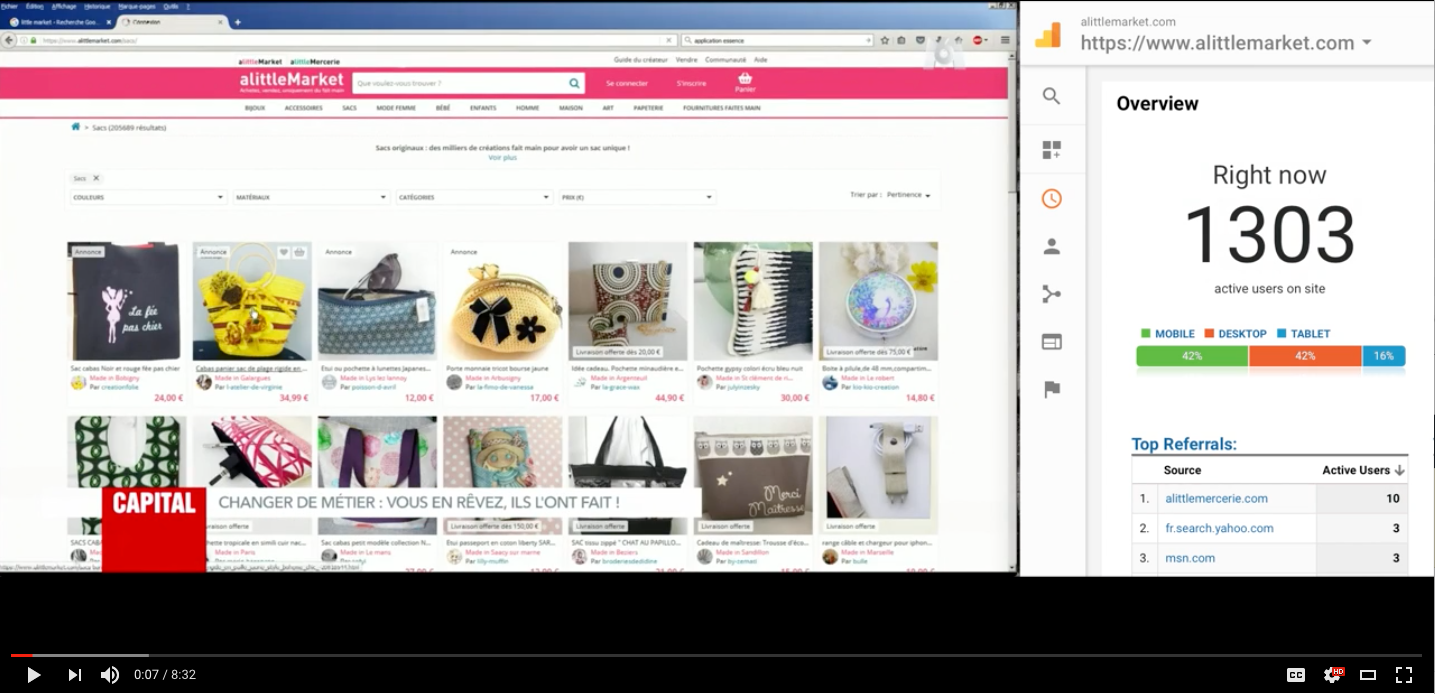Open the BIJOUX category menu
Screen dimensions: 1435x694
pos(255,108)
